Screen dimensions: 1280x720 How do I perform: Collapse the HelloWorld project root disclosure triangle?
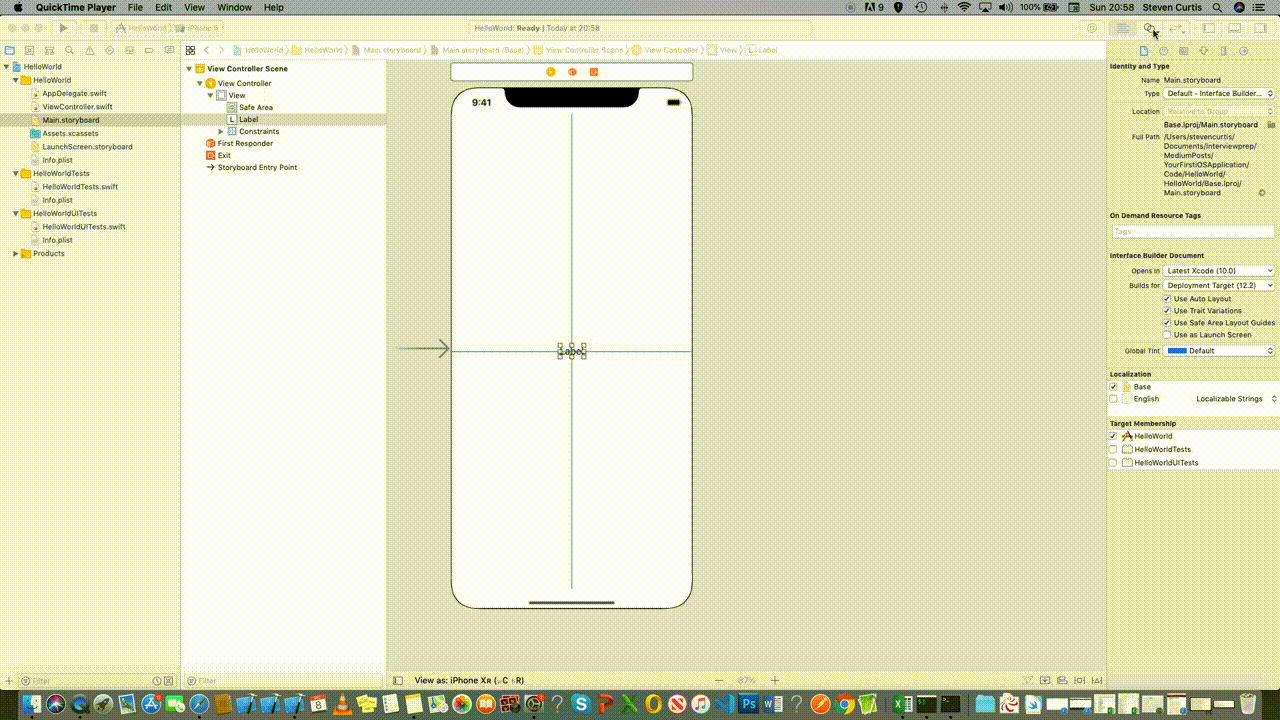(x=6, y=67)
